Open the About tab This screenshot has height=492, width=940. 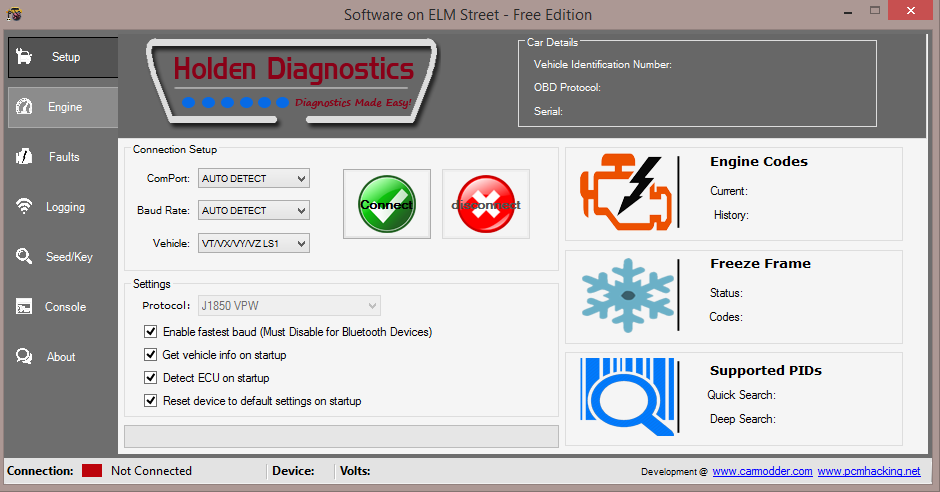pos(63,357)
